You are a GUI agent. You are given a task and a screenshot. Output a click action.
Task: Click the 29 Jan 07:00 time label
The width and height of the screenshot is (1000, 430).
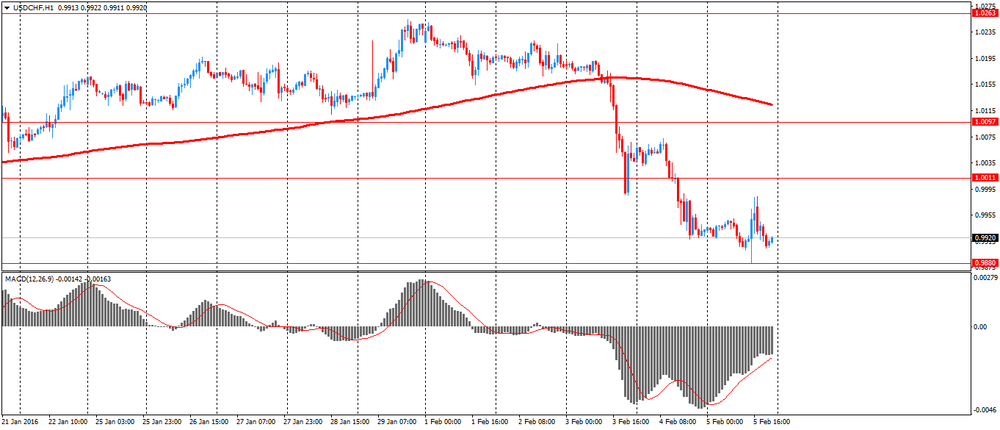[397, 422]
